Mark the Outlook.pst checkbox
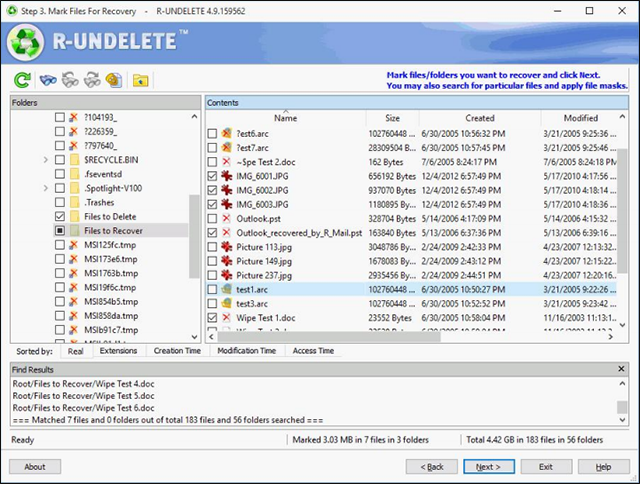The width and height of the screenshot is (640, 484). tap(212, 218)
